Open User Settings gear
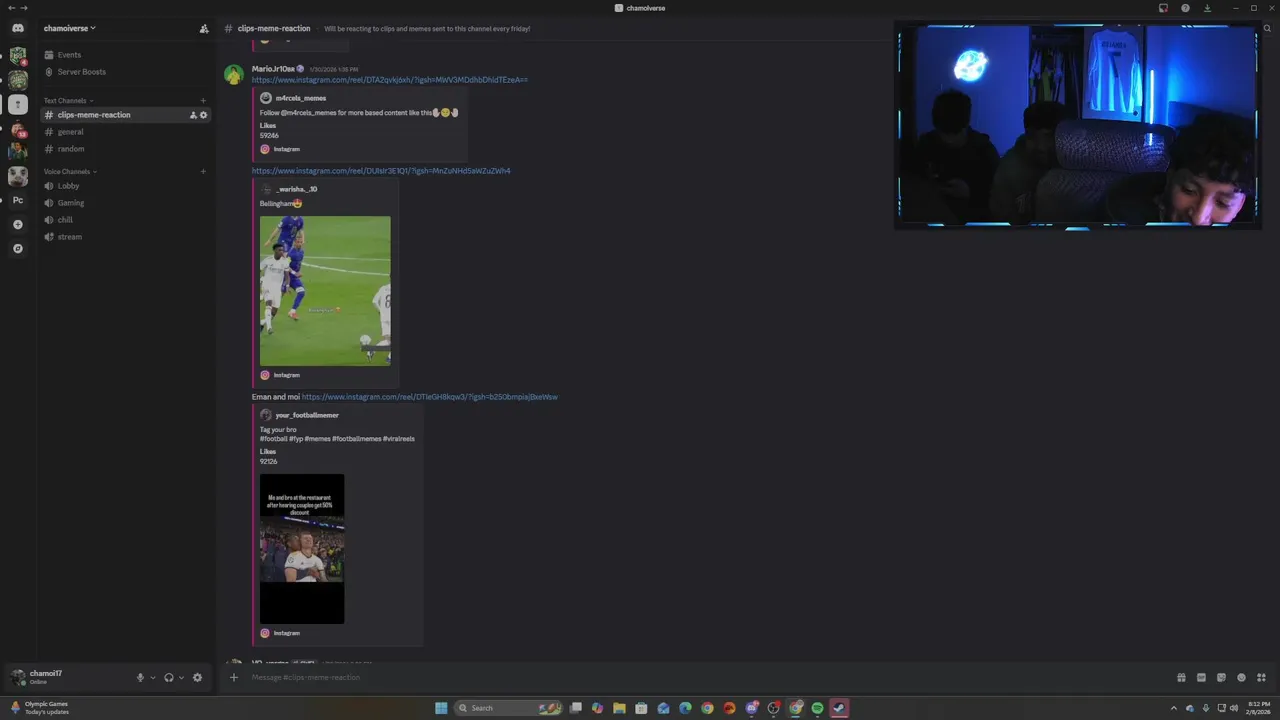Screen dimensions: 1280x720 point(197,677)
